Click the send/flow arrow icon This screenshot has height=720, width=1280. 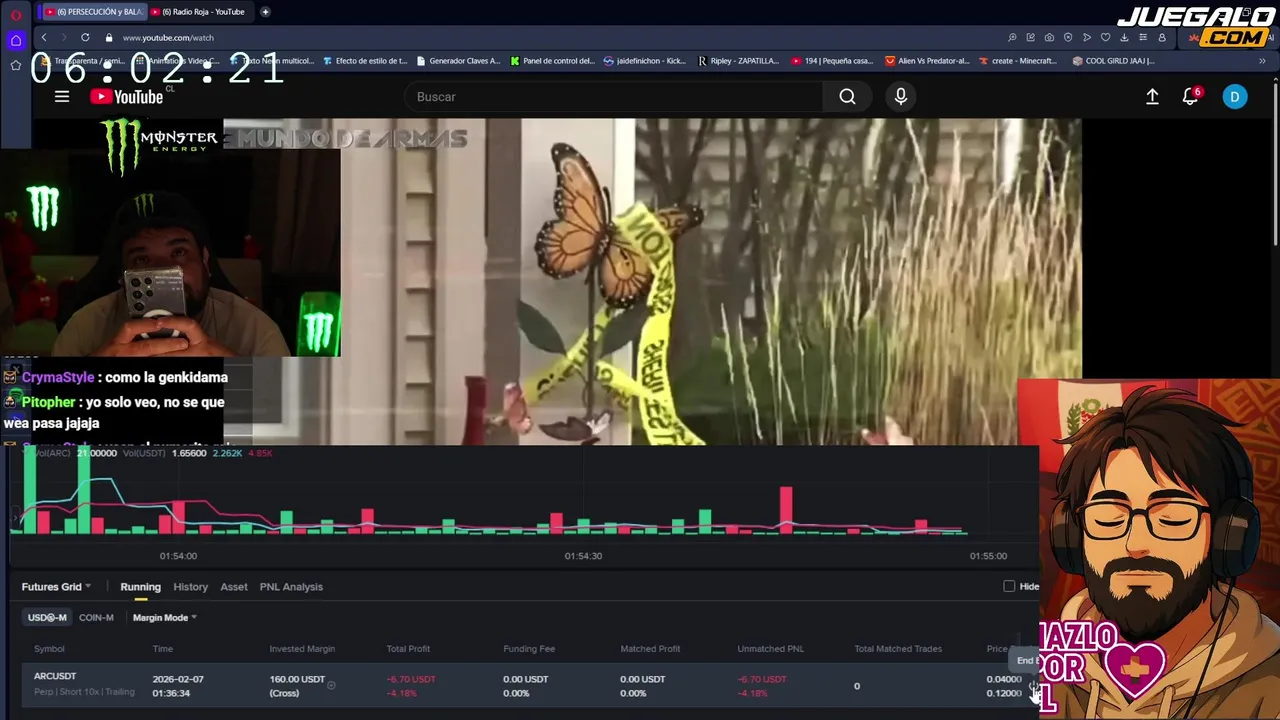[1087, 37]
